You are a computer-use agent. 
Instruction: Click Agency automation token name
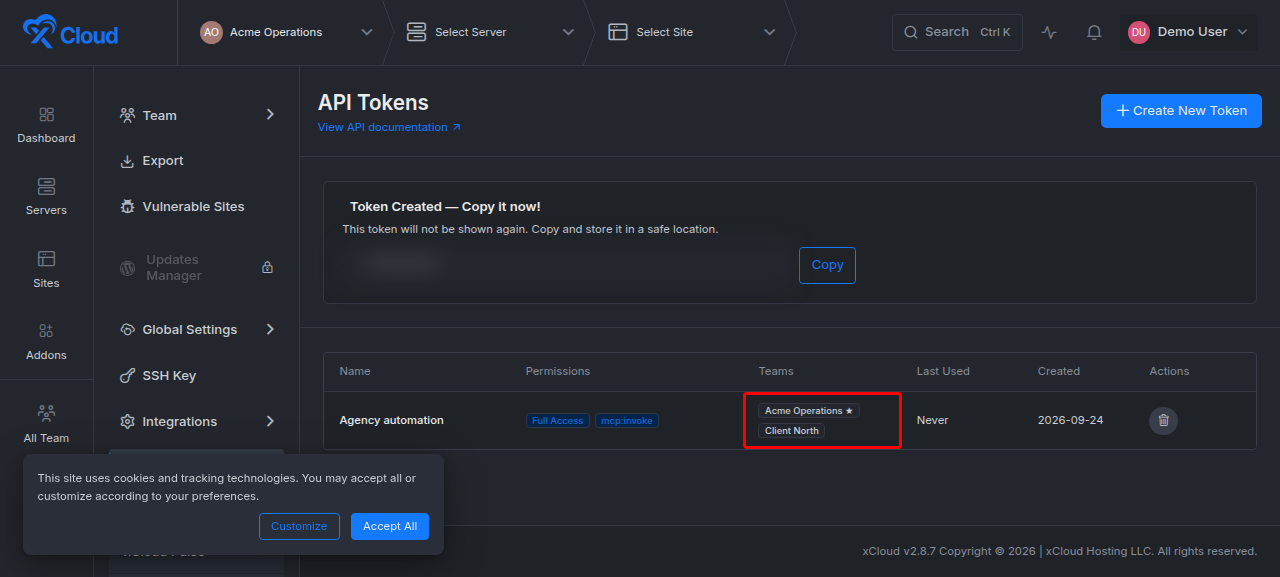coord(391,420)
